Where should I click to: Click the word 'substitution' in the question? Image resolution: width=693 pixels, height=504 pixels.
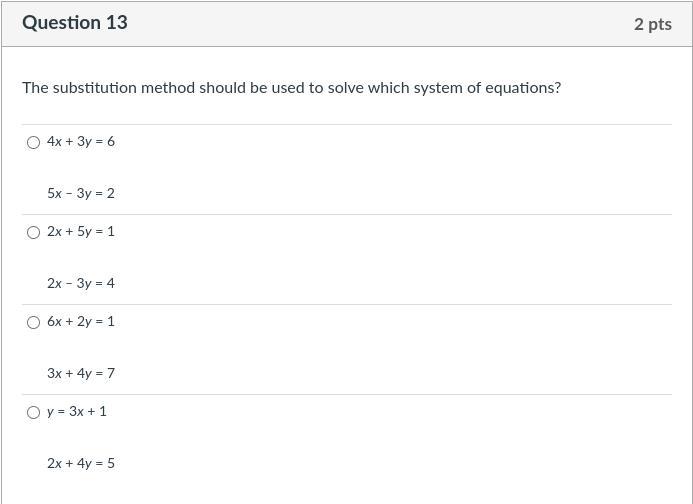(x=95, y=88)
